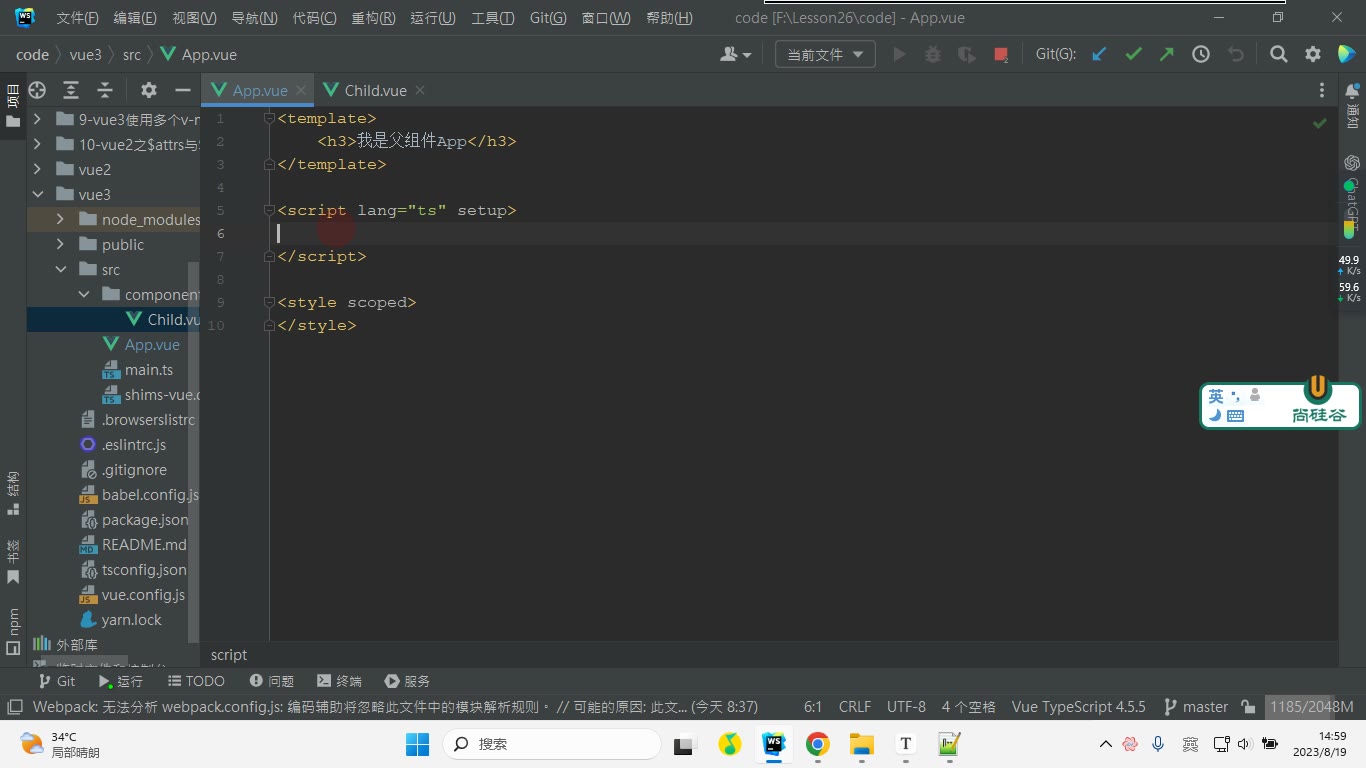This screenshot has width=1366, height=768.
Task: Expand the node_modules folder
Action: 60,219
